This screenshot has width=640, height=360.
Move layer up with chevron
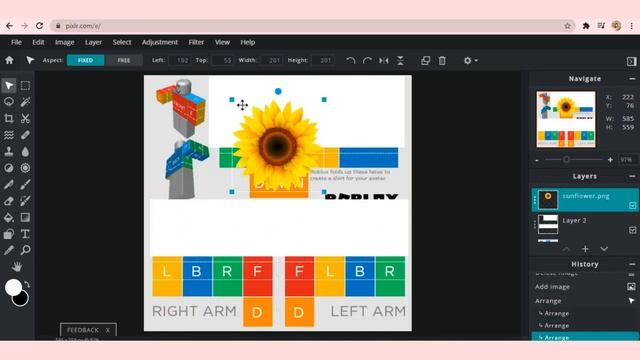567,249
